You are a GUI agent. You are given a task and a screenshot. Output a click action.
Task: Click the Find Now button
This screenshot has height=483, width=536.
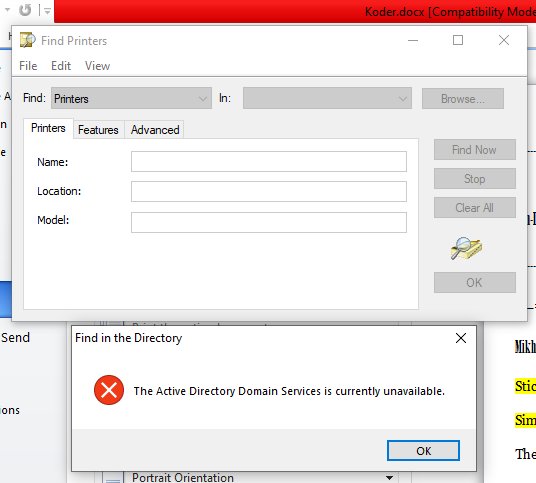pos(474,150)
